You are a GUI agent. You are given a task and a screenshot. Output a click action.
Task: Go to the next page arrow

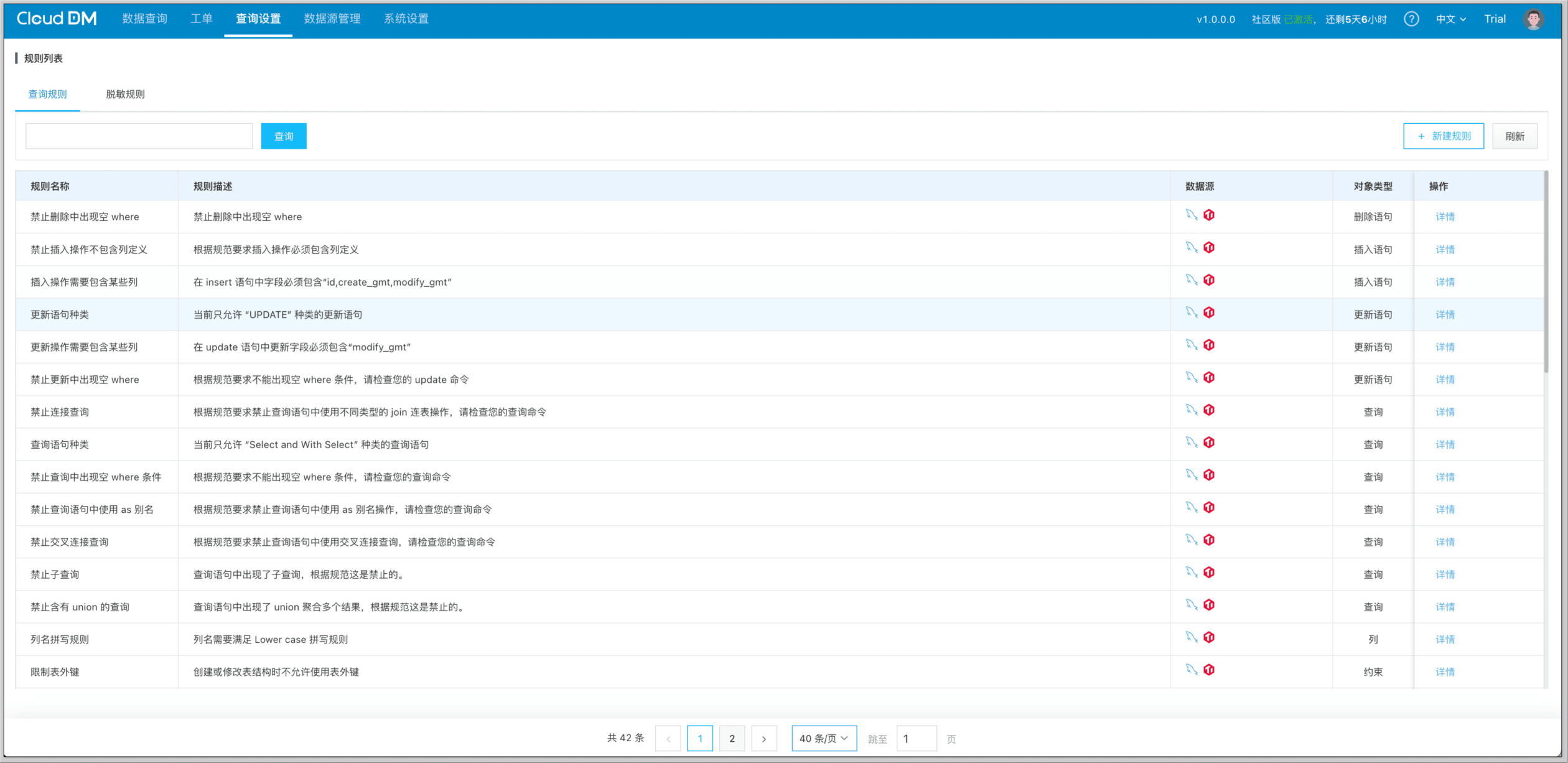coord(763,739)
